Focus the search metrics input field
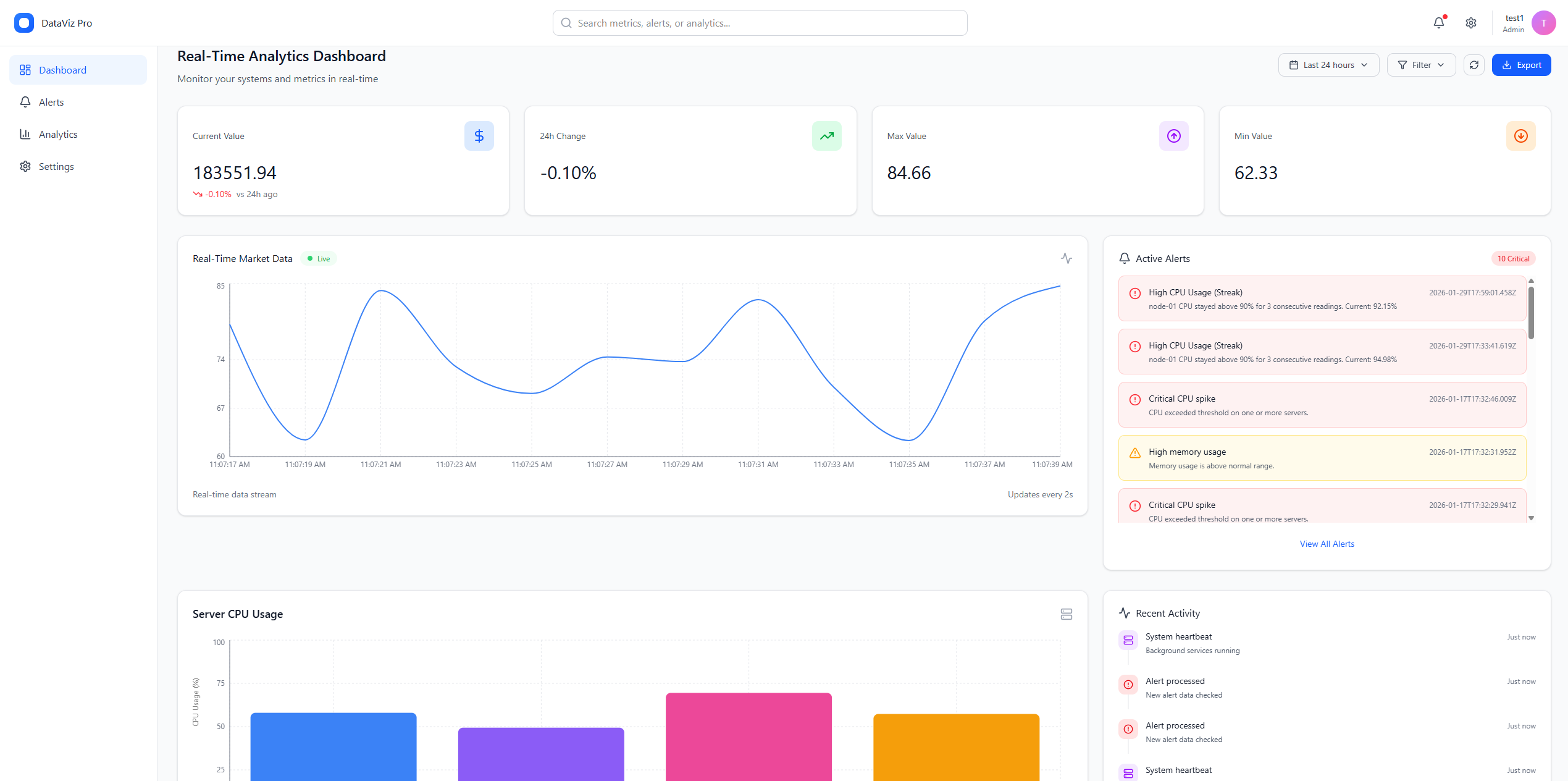This screenshot has width=1568, height=781. pos(760,23)
